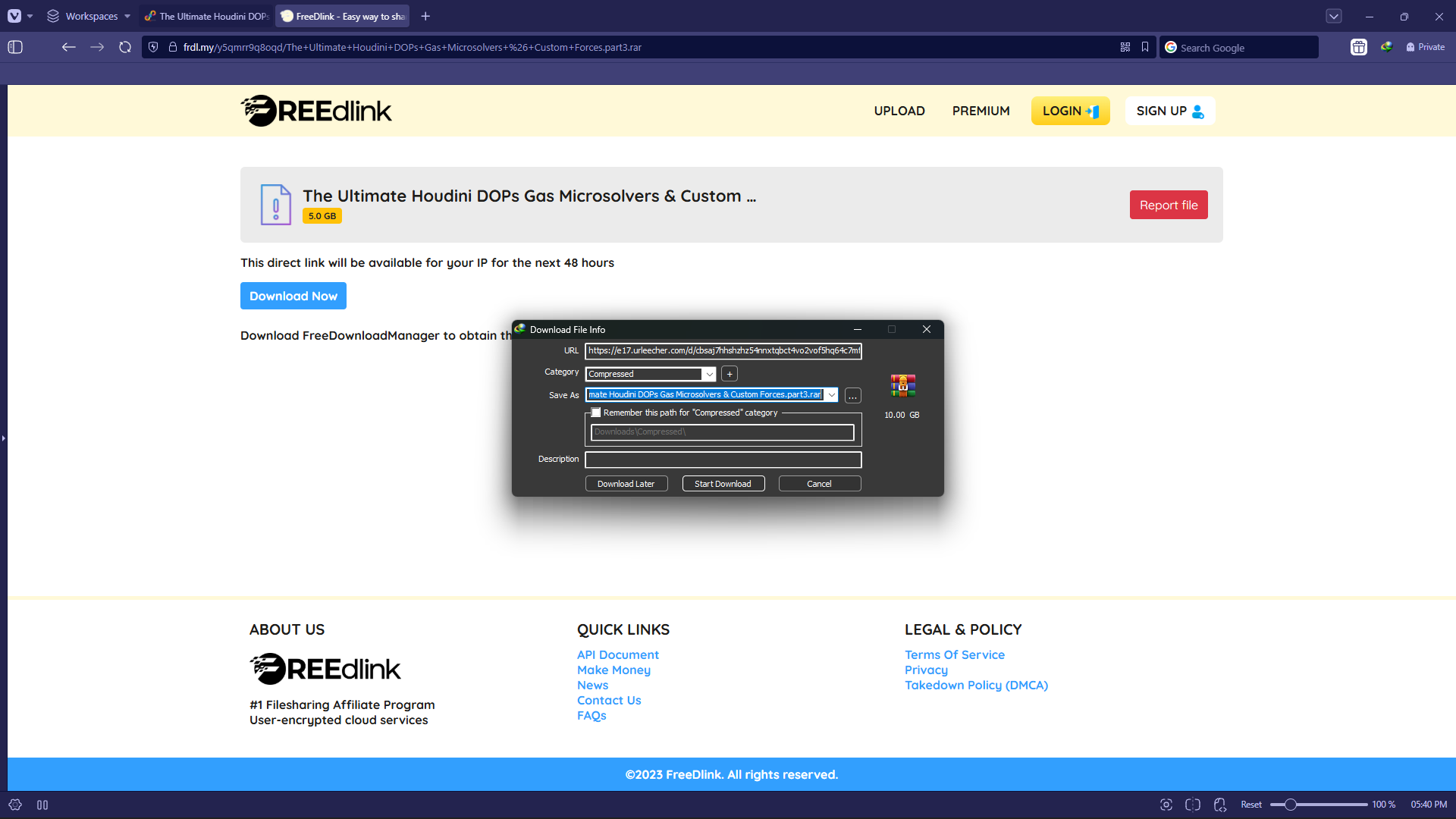Image resolution: width=1456 pixels, height=819 pixels.
Task: Open the Contact Us link
Action: (609, 700)
